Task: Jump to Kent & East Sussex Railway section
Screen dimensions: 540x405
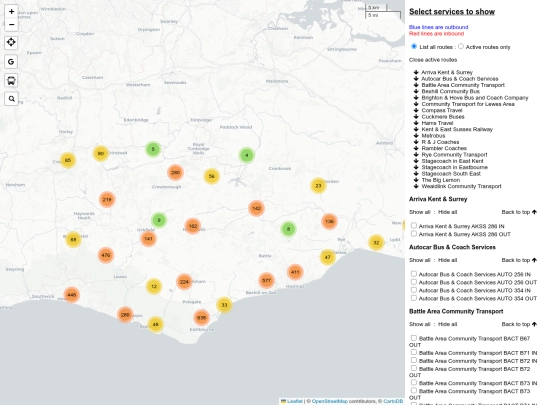Action: tap(457, 129)
